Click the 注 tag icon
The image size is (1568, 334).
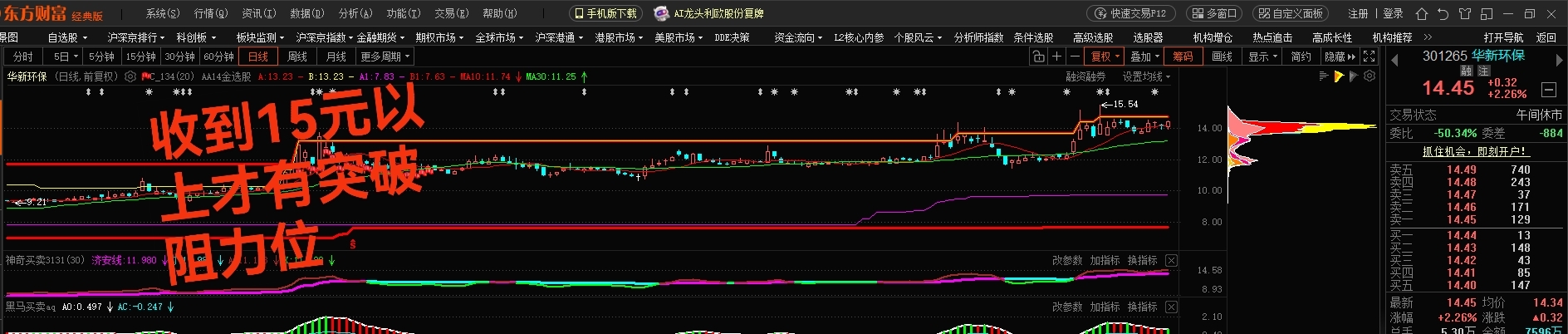coord(1483,71)
